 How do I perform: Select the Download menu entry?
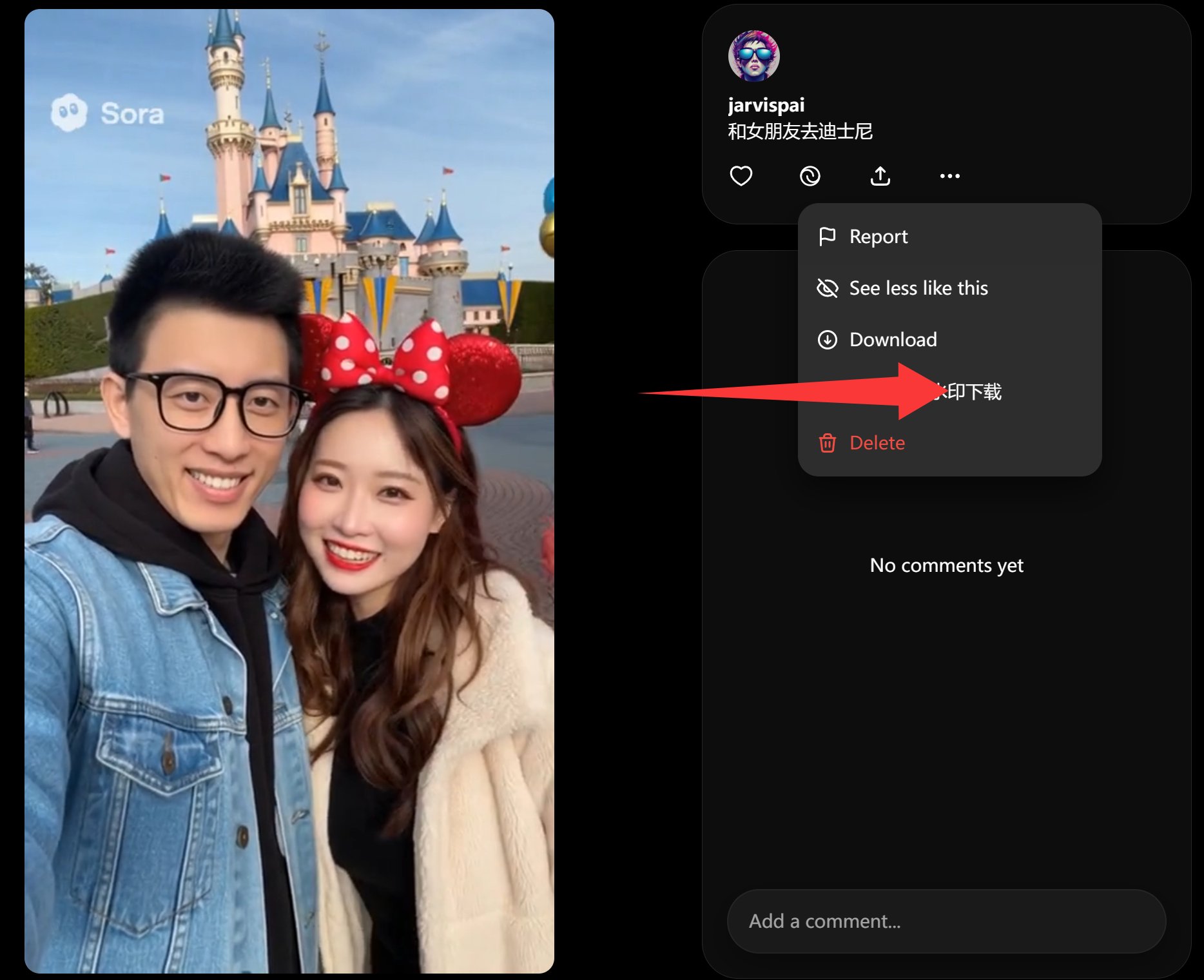893,340
